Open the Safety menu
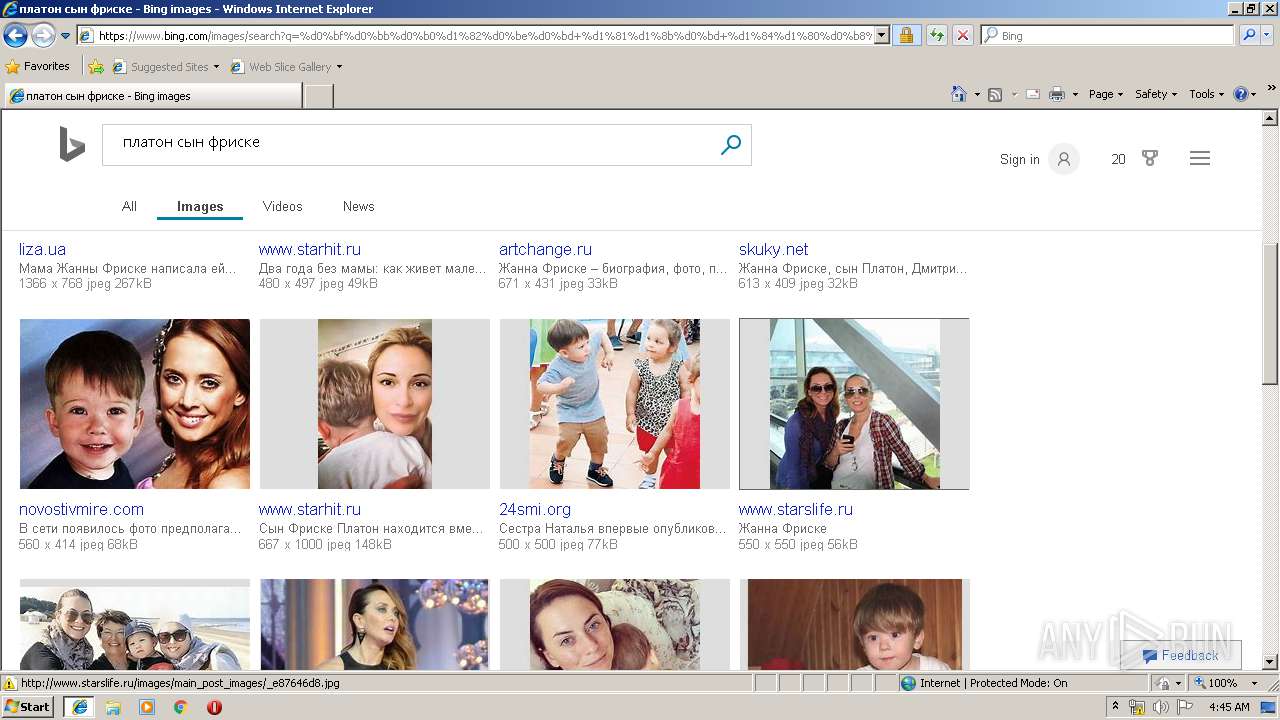This screenshot has height=720, width=1280. 1156,94
